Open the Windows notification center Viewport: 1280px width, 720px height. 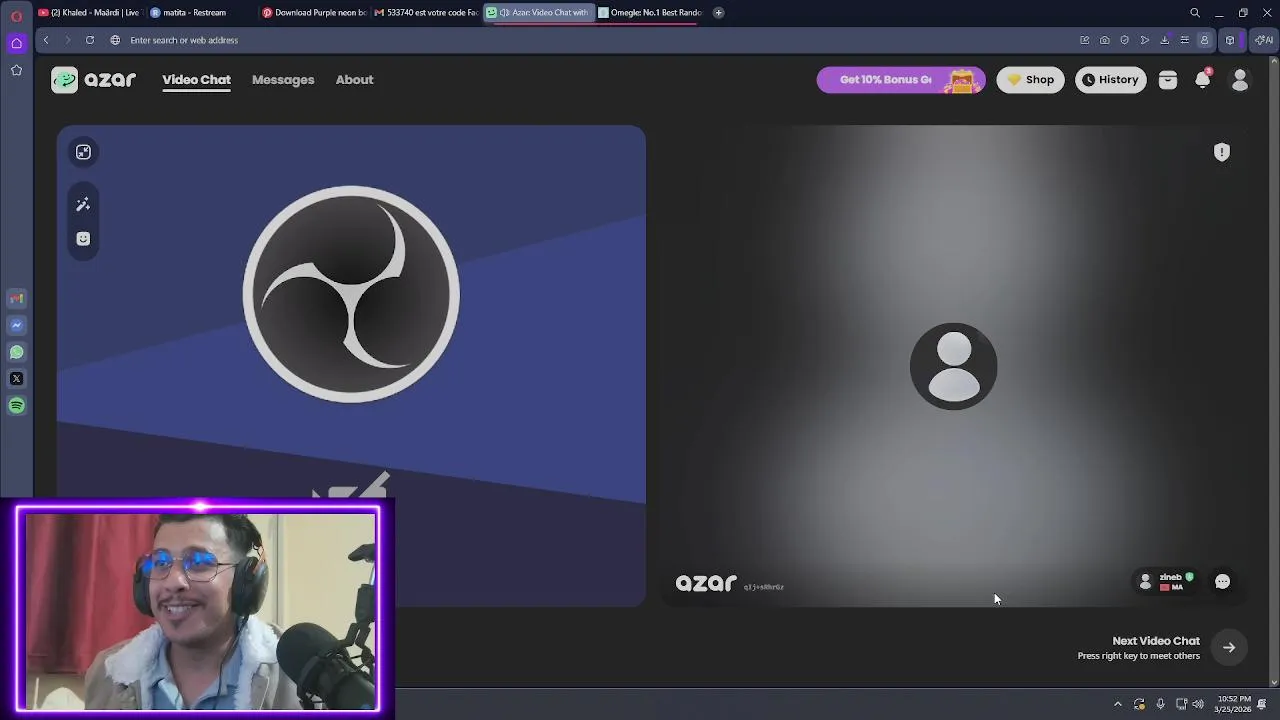1263,704
